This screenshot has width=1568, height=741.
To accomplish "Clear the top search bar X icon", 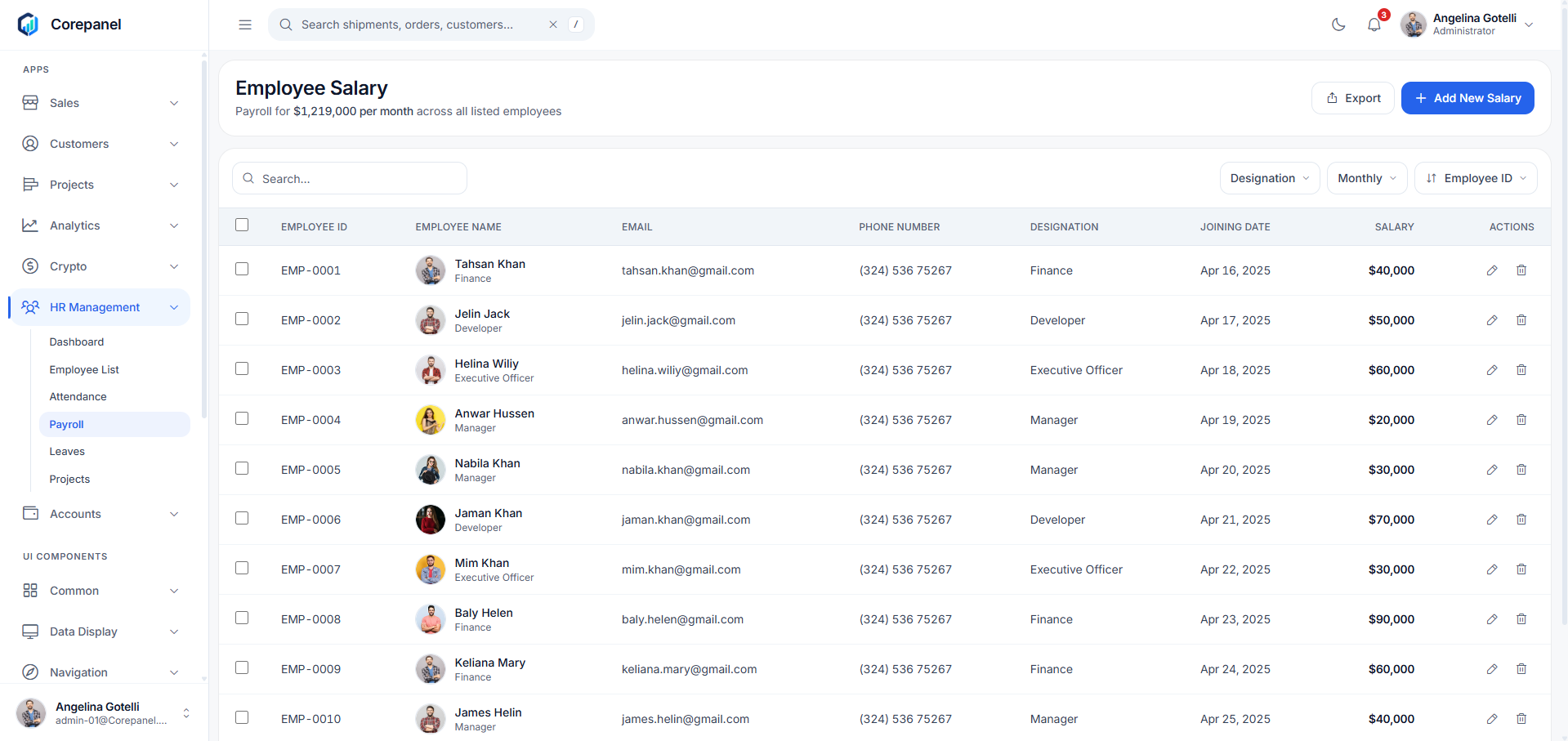I will pos(553,25).
